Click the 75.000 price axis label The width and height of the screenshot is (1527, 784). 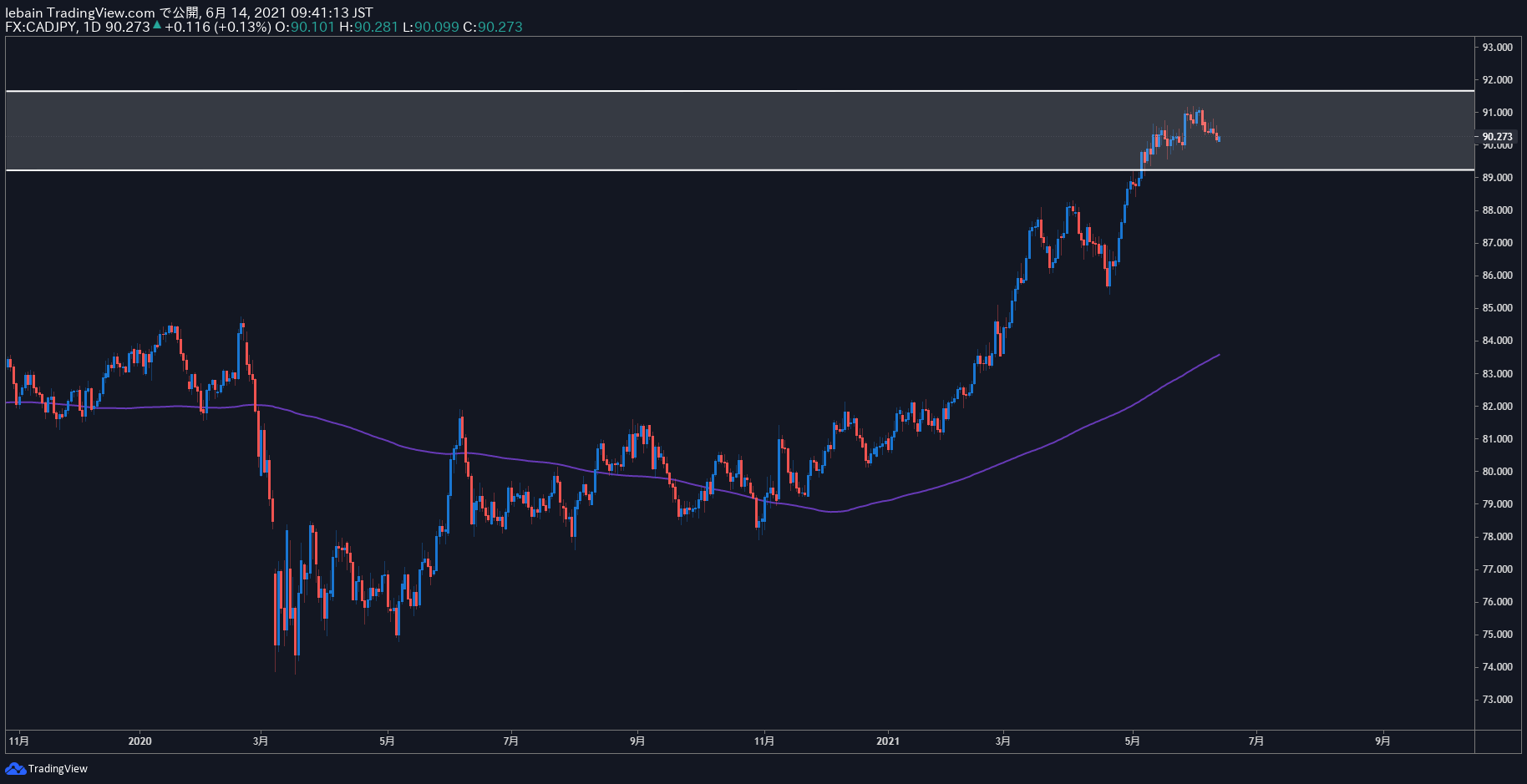pos(1497,635)
